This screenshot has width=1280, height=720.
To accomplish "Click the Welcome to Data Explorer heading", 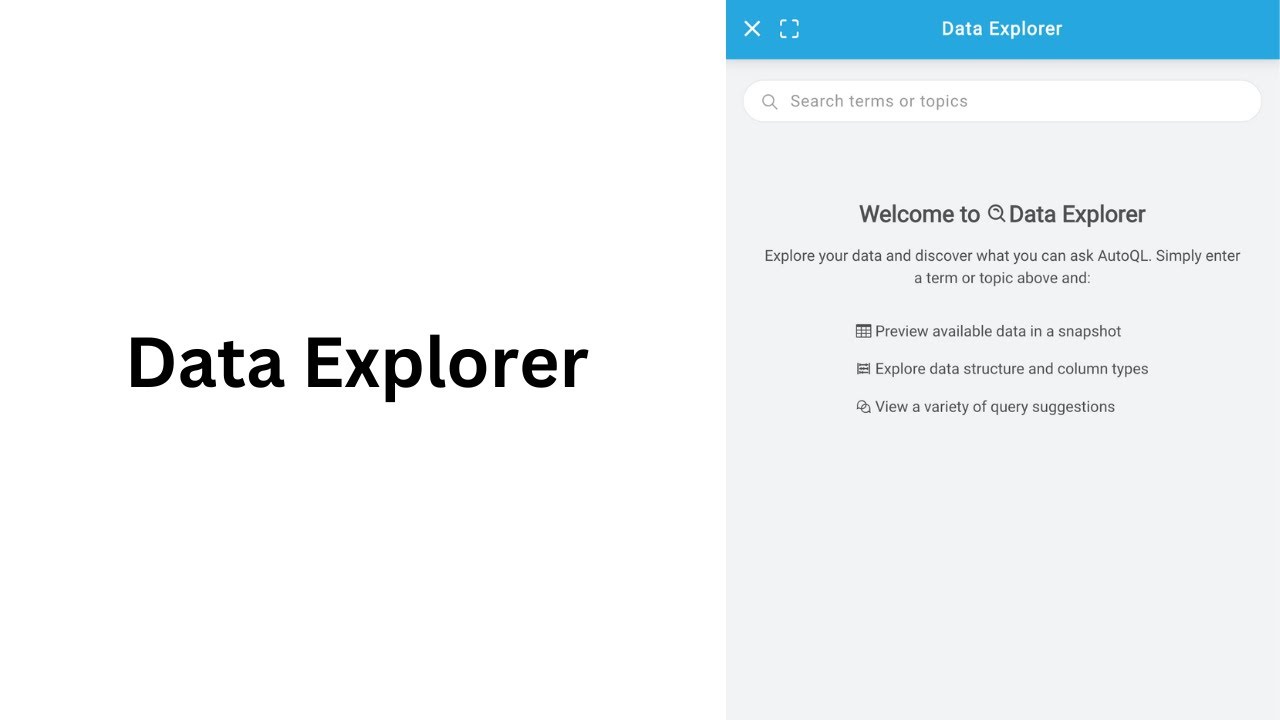I will pyautogui.click(x=1002, y=214).
